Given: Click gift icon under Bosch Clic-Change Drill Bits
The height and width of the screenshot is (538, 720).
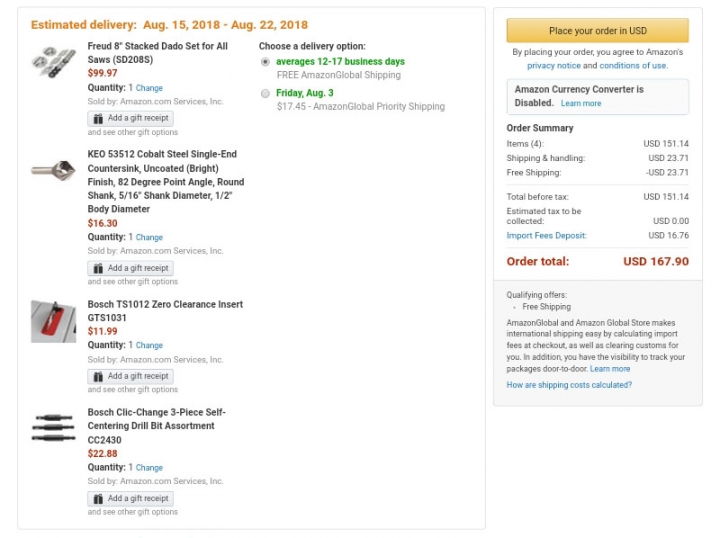Looking at the screenshot, I should (98, 499).
